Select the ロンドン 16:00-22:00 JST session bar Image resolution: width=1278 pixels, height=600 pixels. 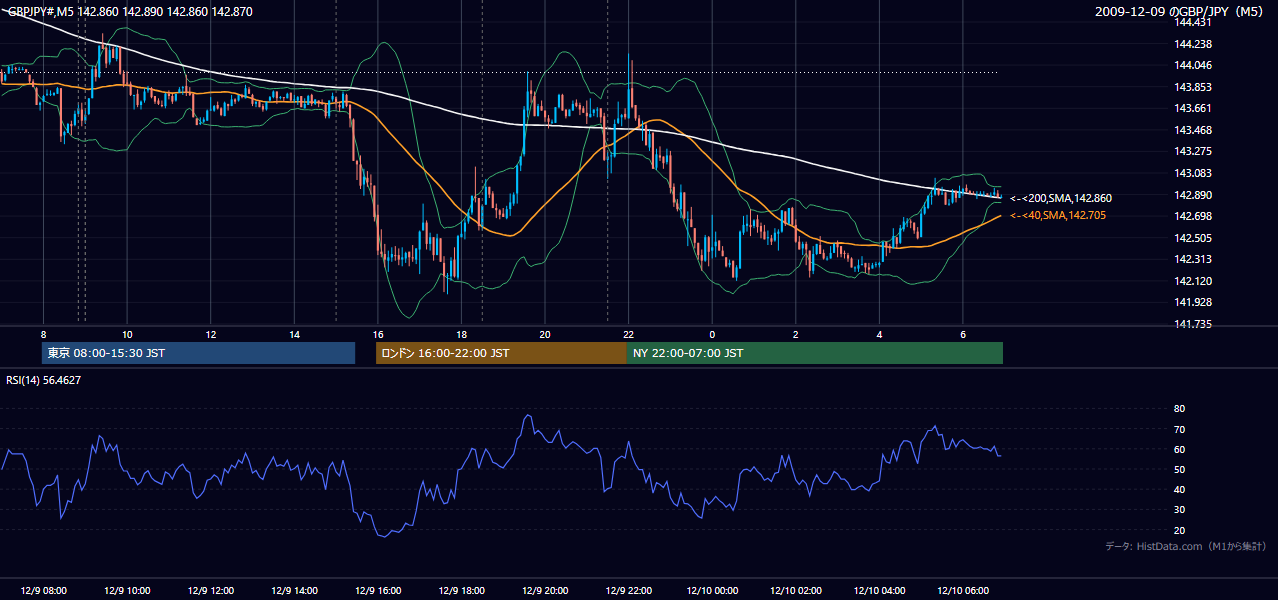coord(501,353)
